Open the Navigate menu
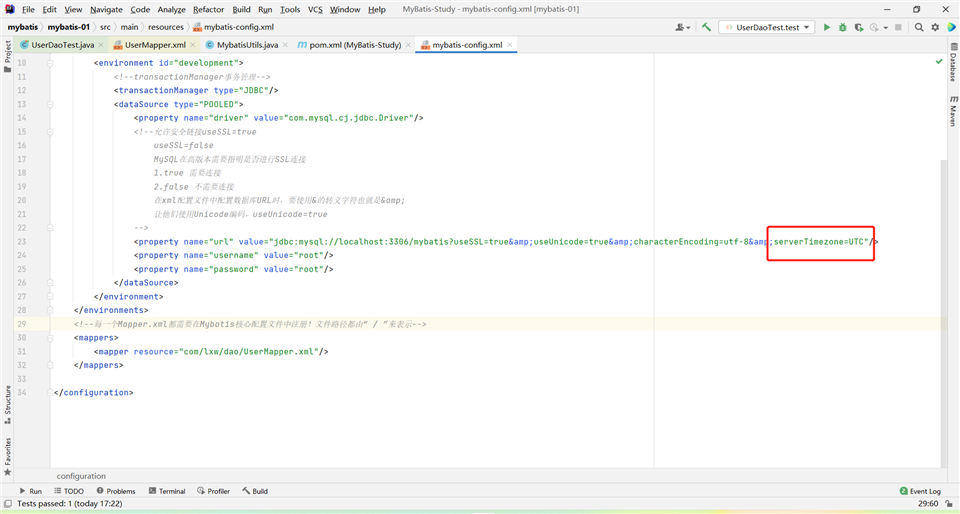 [x=107, y=9]
